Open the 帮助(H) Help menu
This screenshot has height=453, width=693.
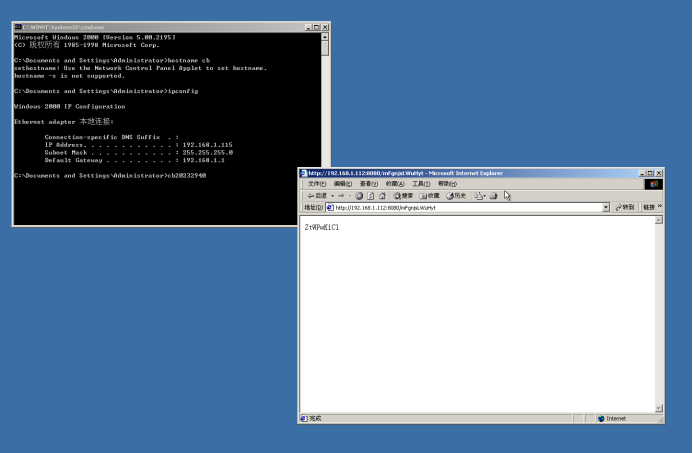447,184
